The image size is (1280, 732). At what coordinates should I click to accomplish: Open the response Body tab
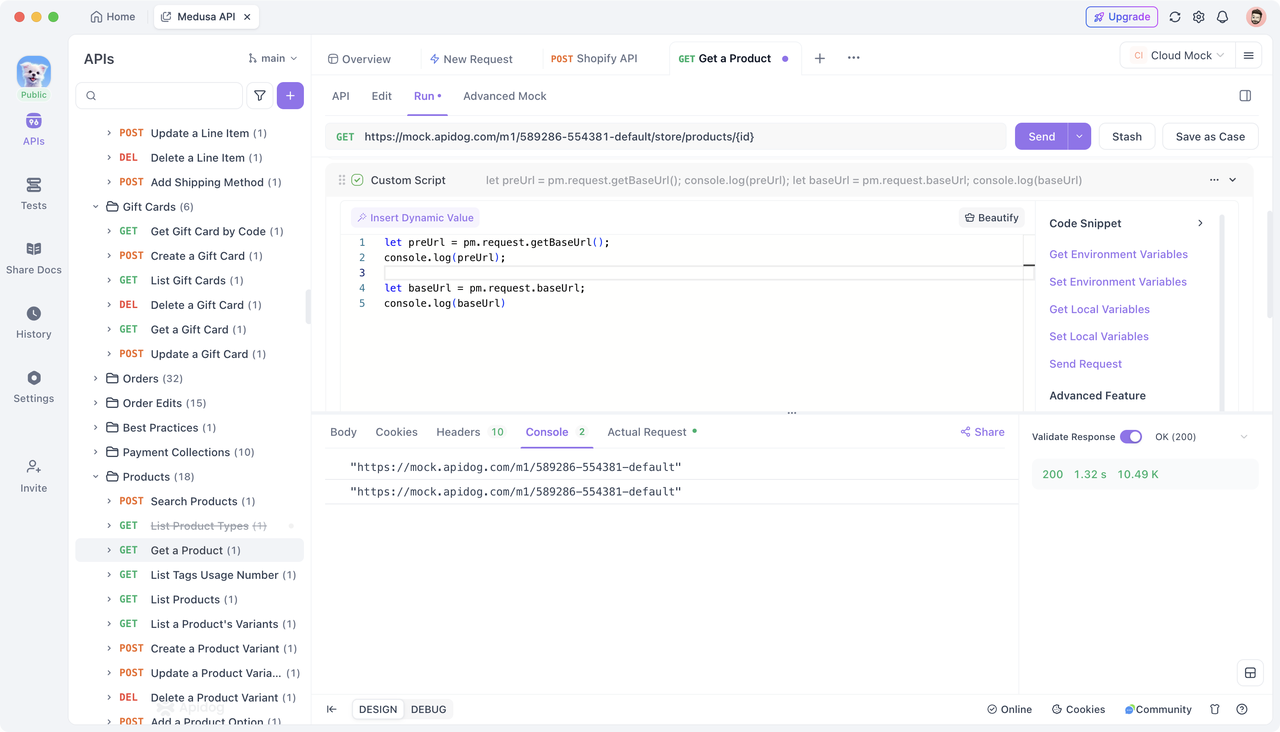[343, 432]
